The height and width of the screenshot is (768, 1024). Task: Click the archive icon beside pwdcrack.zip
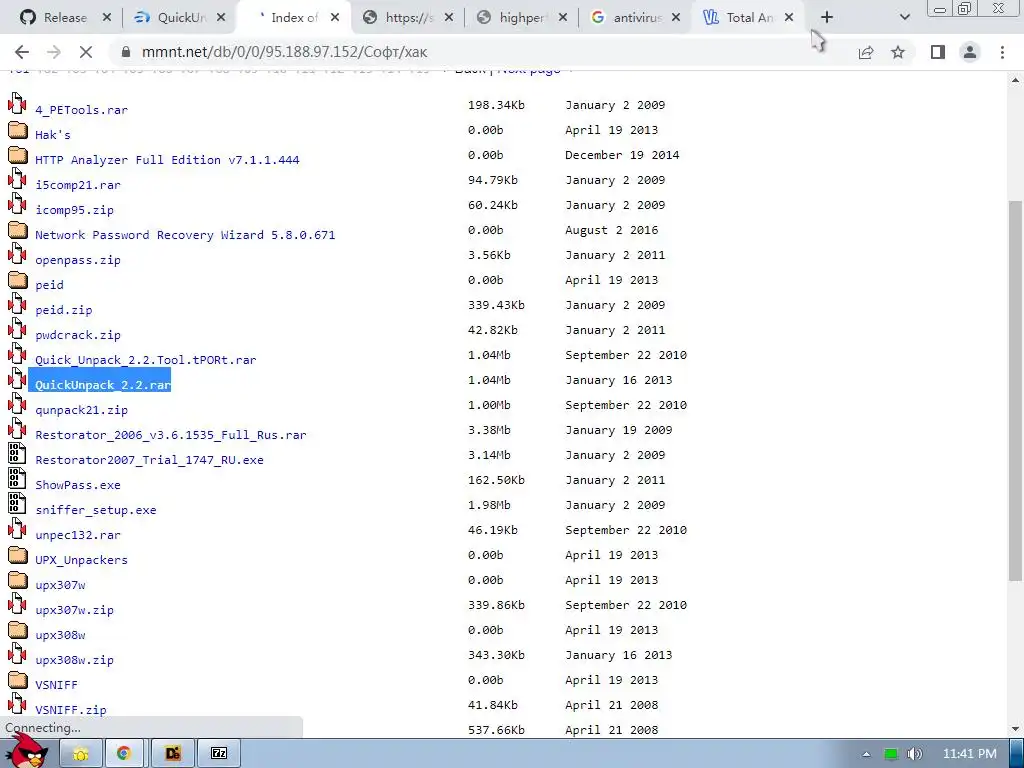[18, 329]
